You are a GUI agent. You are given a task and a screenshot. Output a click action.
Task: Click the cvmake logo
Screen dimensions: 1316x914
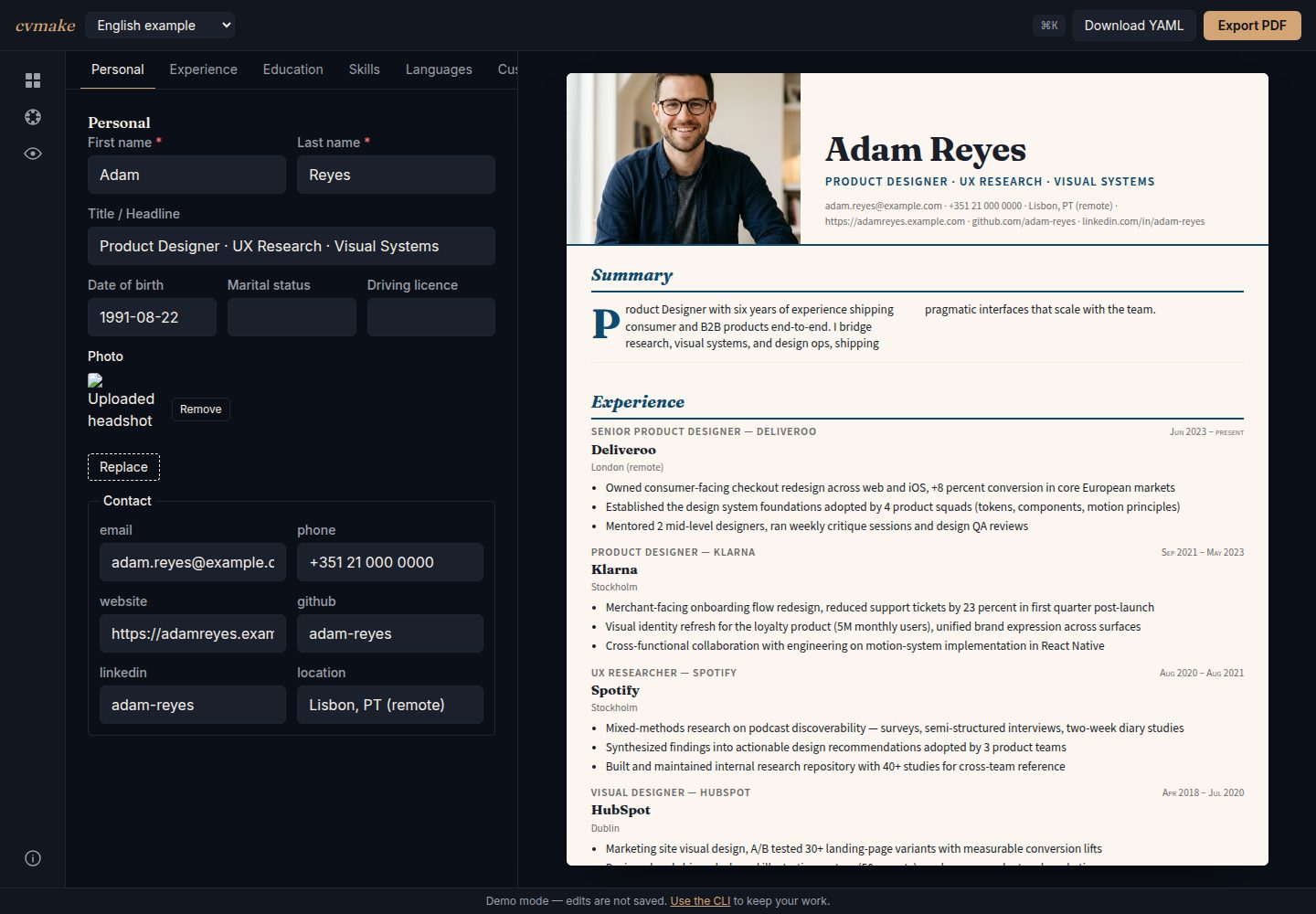(46, 26)
